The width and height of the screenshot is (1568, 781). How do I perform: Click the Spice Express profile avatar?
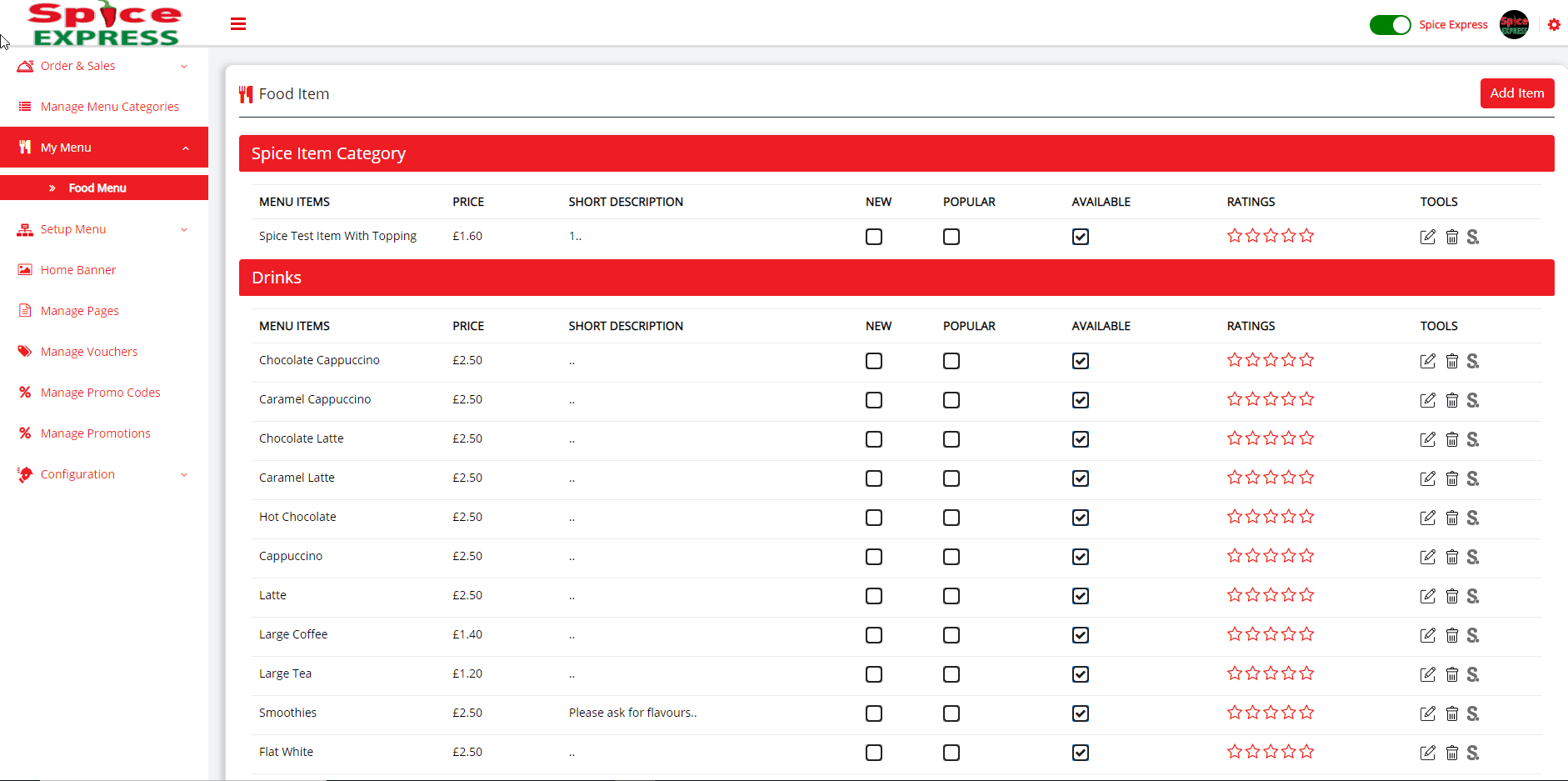click(x=1514, y=25)
